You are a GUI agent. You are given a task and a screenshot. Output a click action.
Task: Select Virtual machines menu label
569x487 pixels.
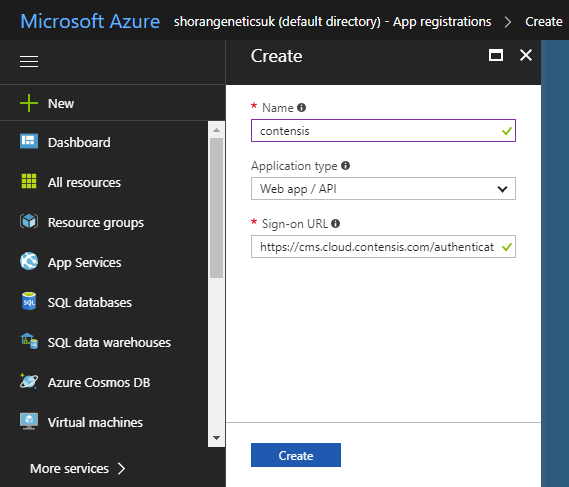[x=95, y=422]
